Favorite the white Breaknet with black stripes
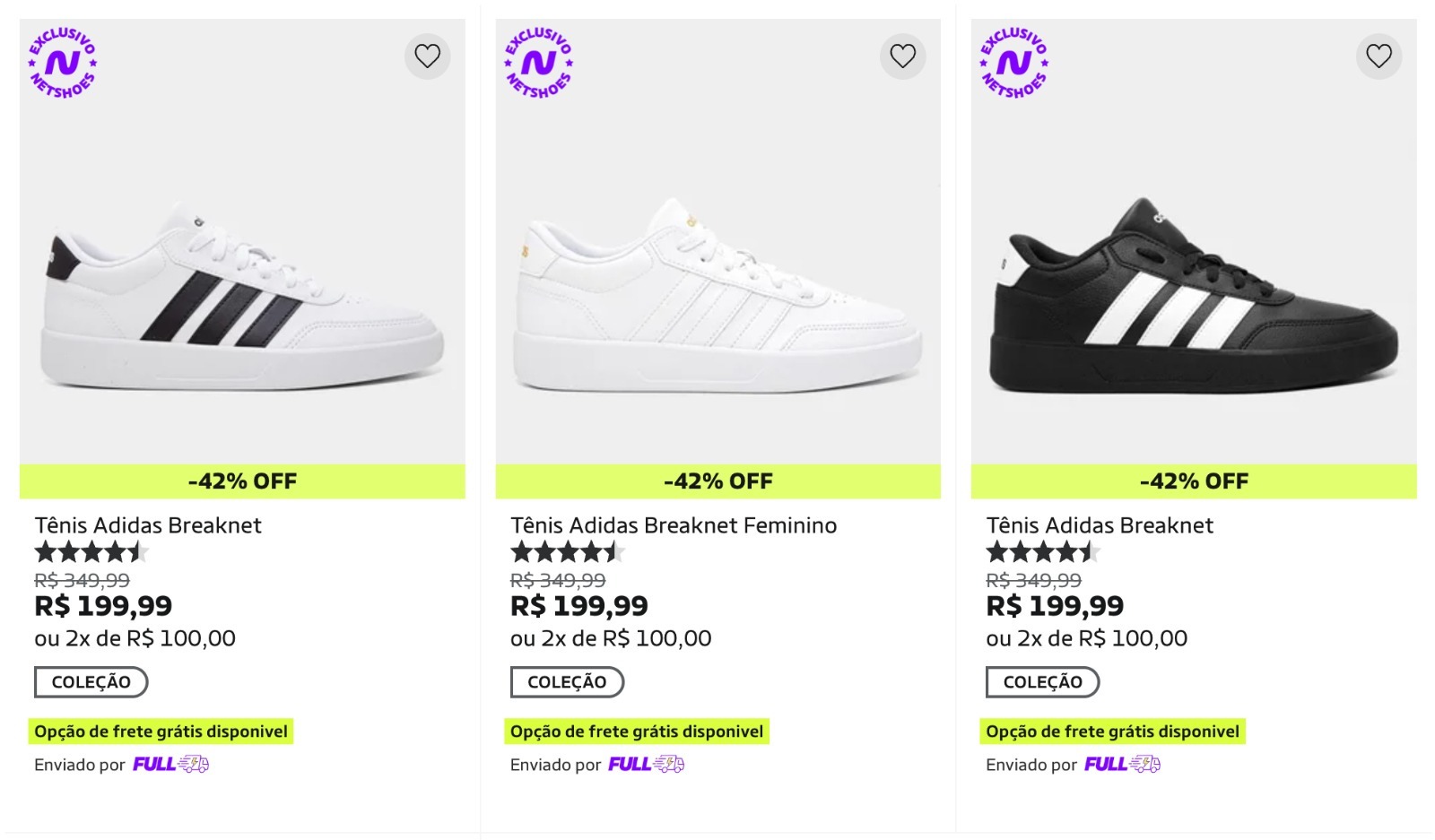Screen dimensions: 1435x840 [427, 56]
